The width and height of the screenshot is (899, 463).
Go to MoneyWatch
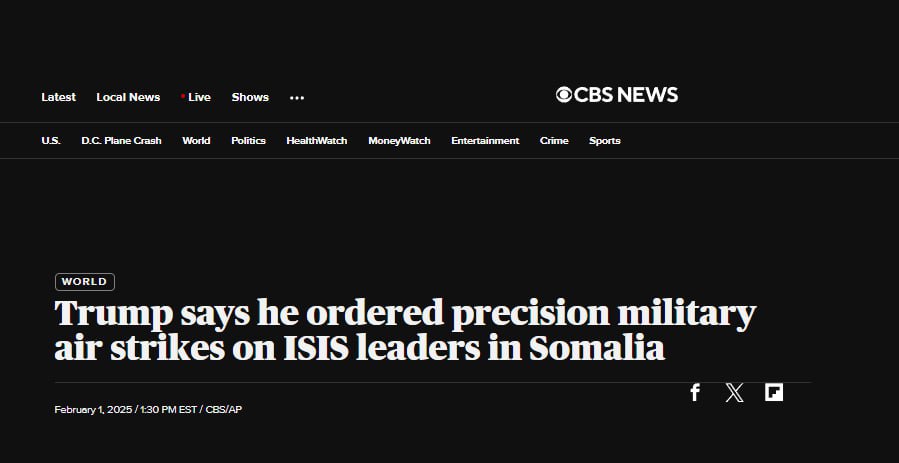tap(399, 141)
